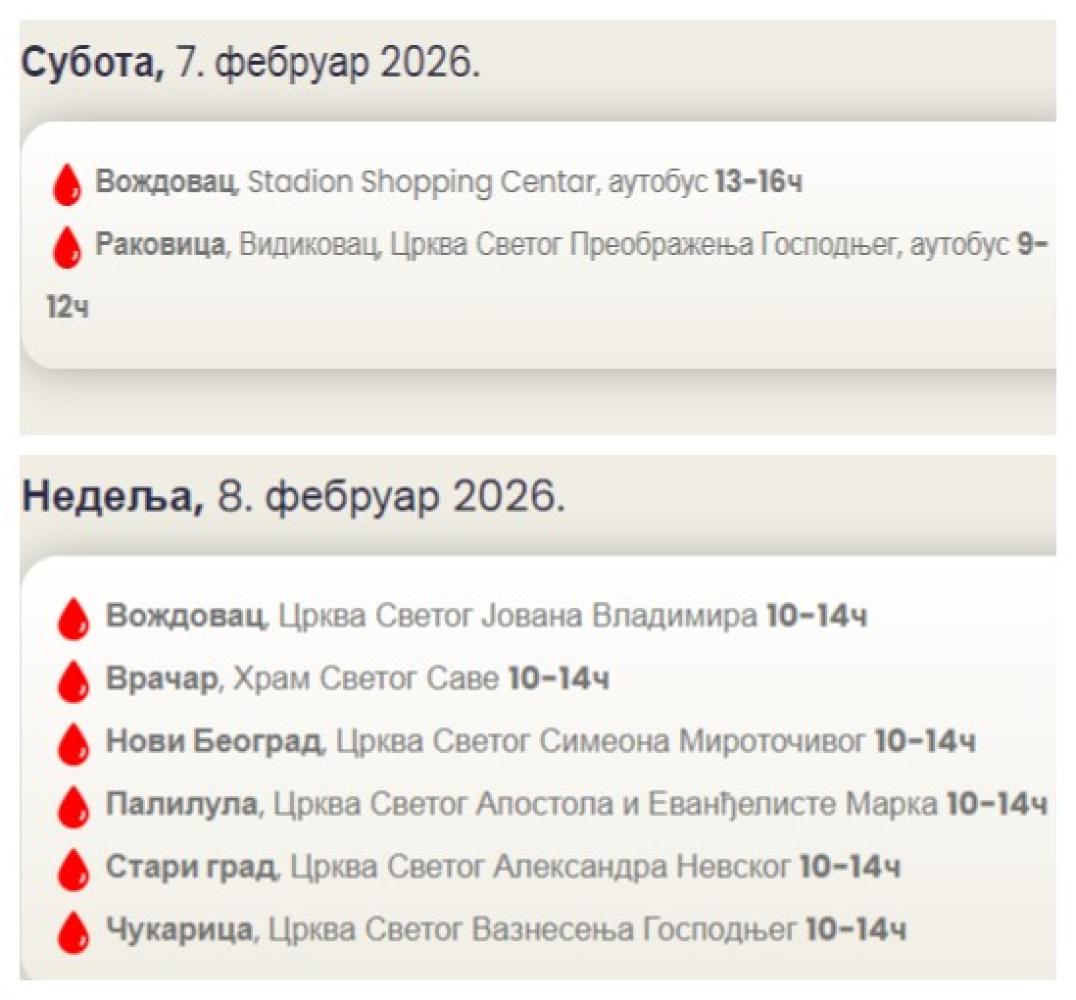The image size is (1076, 1000).
Task: Click the blood drop icon beside Врачар
Action: tap(73, 681)
